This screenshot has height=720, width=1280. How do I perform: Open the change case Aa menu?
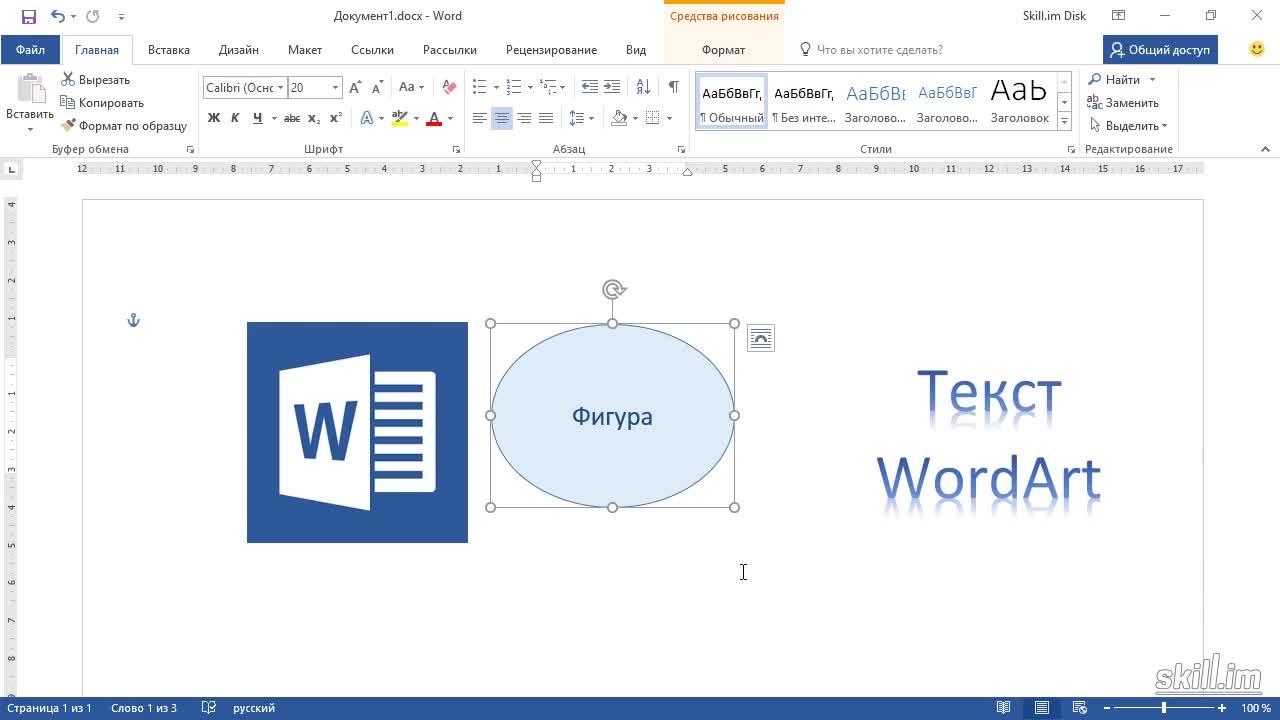tap(411, 88)
